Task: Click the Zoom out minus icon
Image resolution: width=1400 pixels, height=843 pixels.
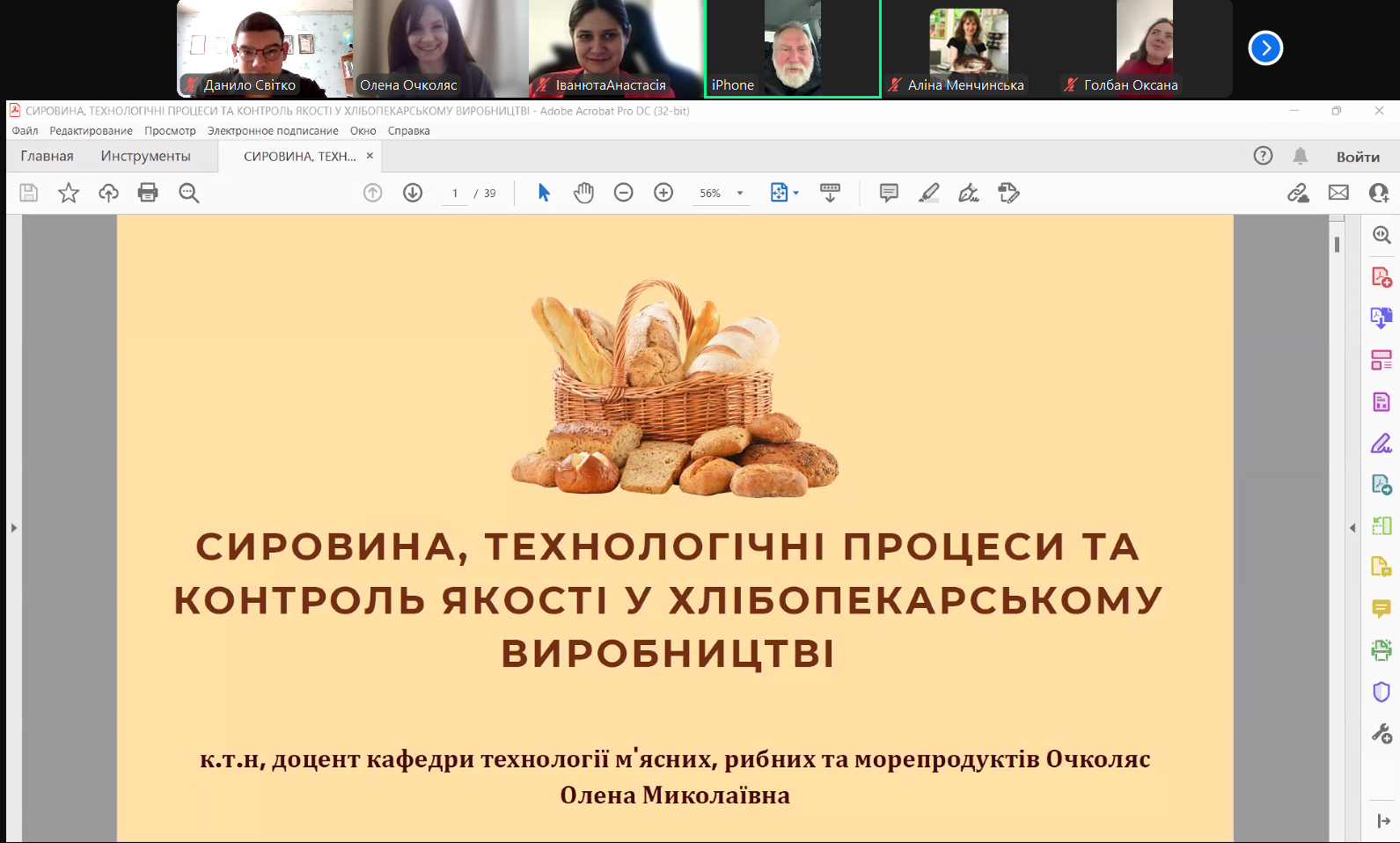Action: click(x=623, y=193)
